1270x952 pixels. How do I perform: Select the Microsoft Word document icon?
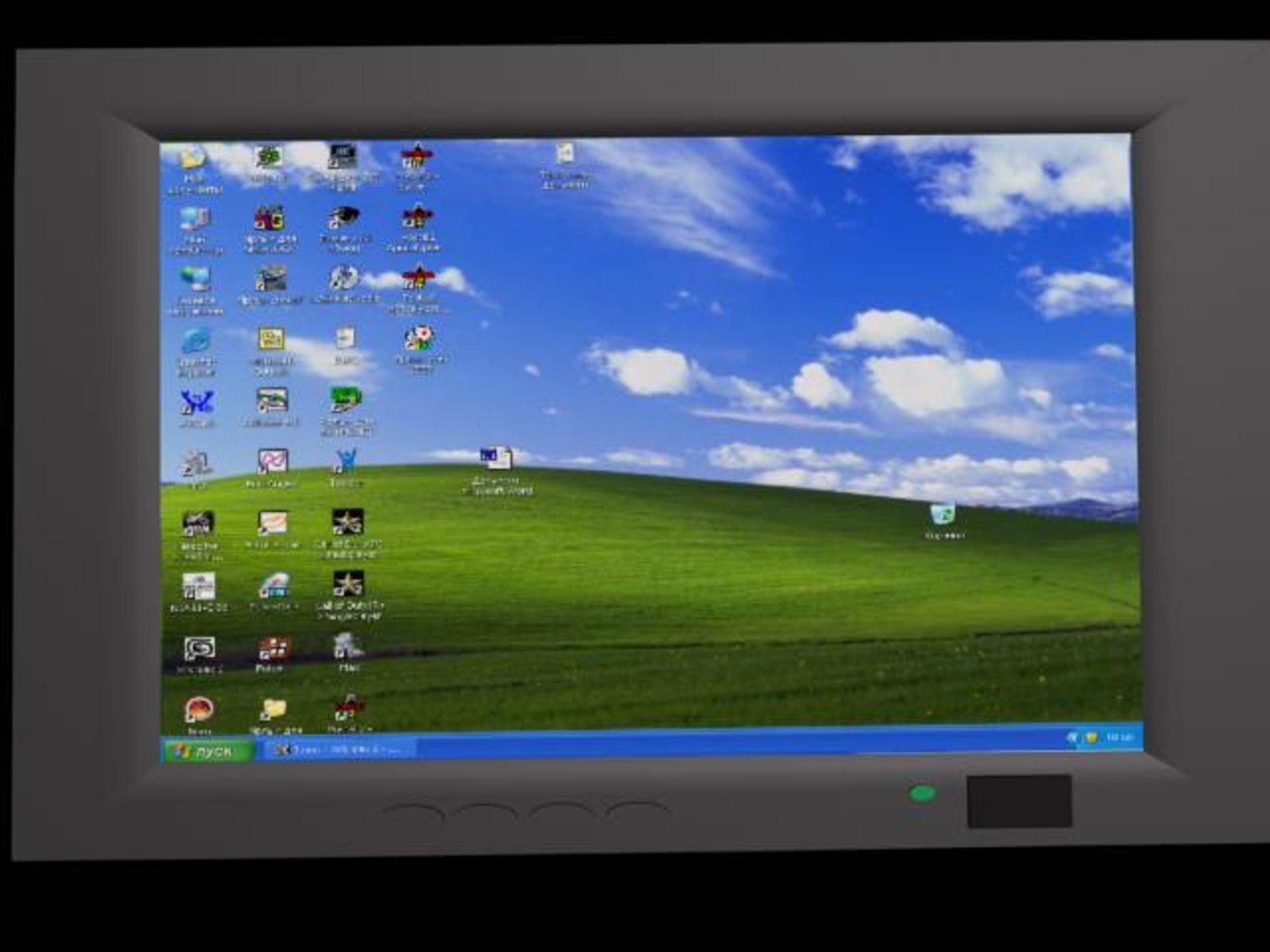[497, 457]
